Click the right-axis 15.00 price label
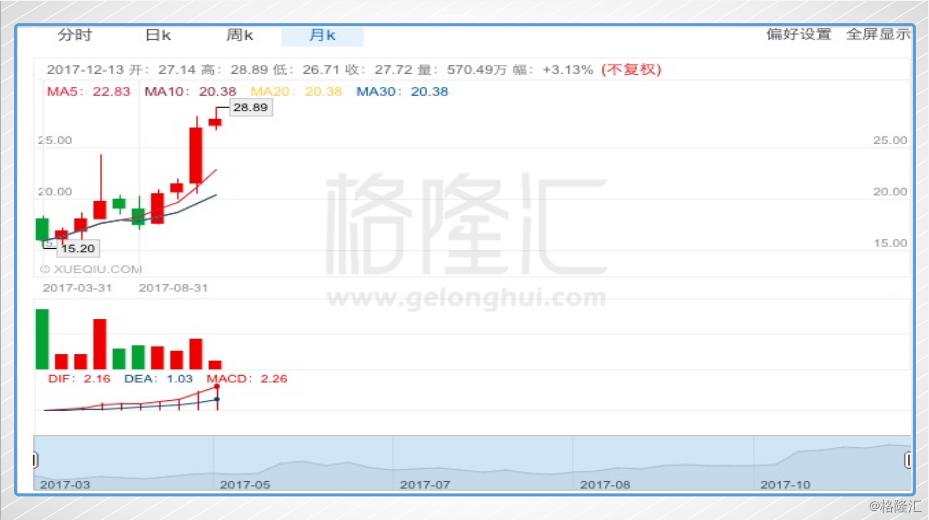 (x=890, y=243)
